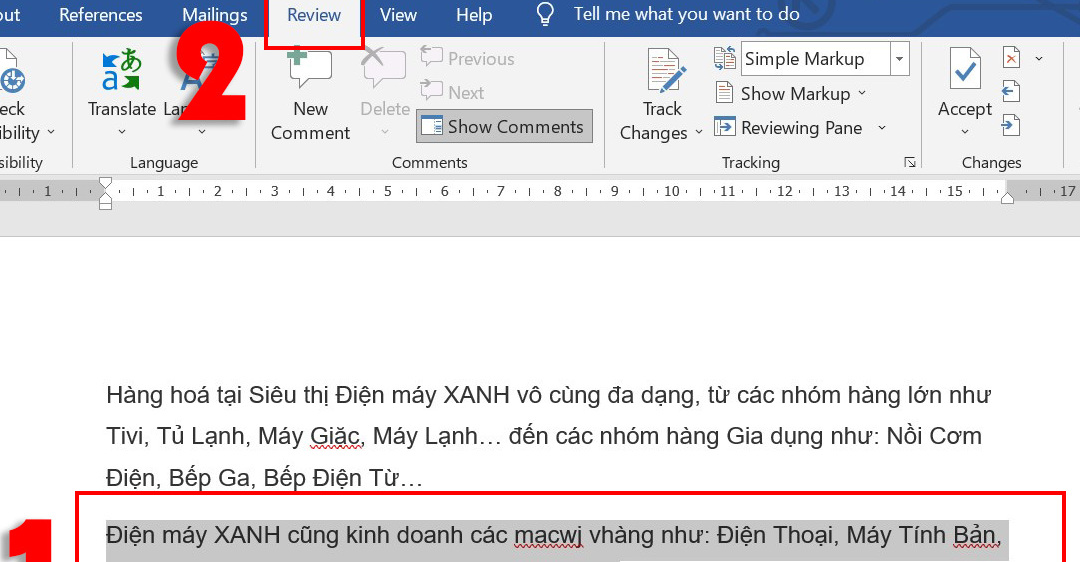1080x562 pixels.
Task: Go to the Previous Change icon
Action: tap(1011, 92)
